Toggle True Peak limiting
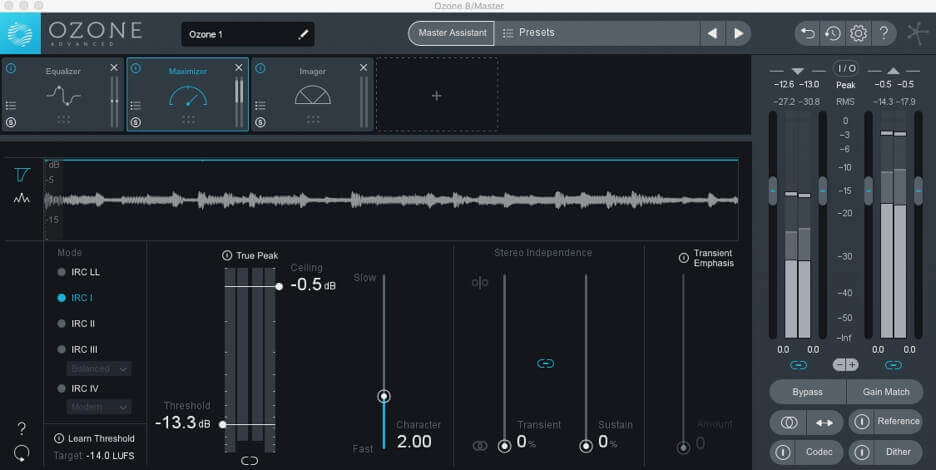 click(227, 256)
